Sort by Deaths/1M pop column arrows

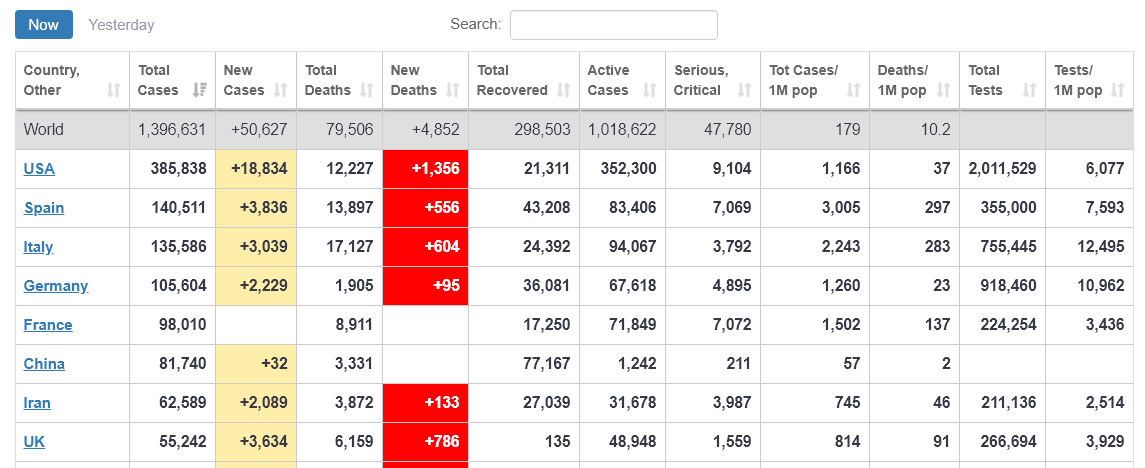[x=943, y=91]
